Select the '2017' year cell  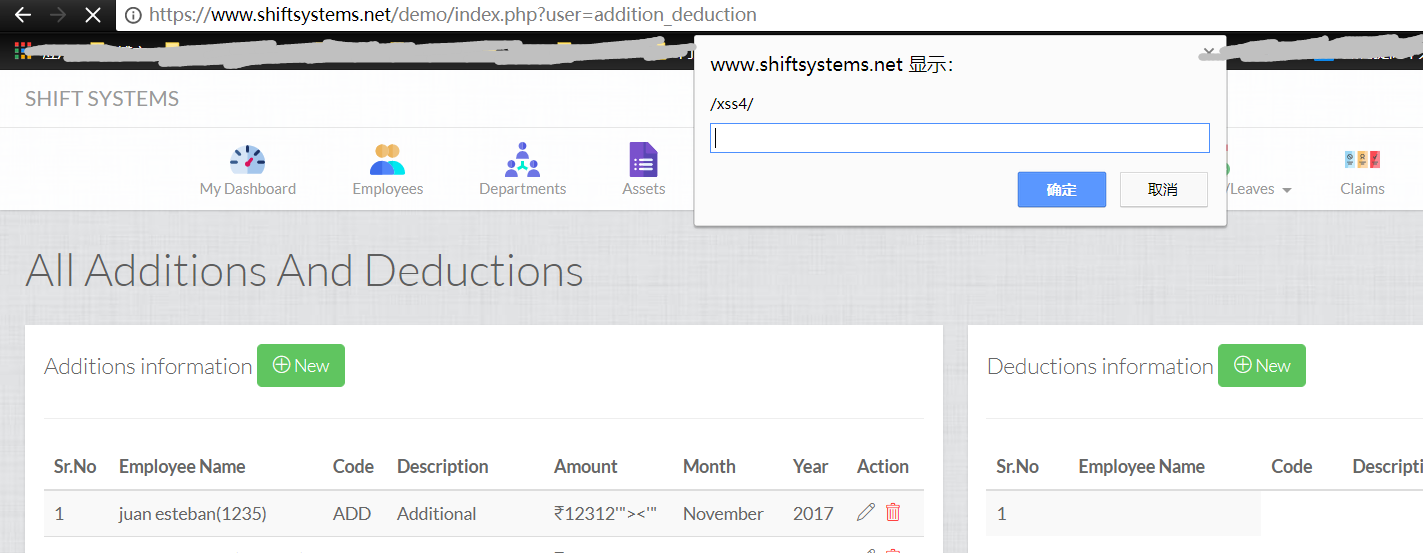tap(813, 514)
